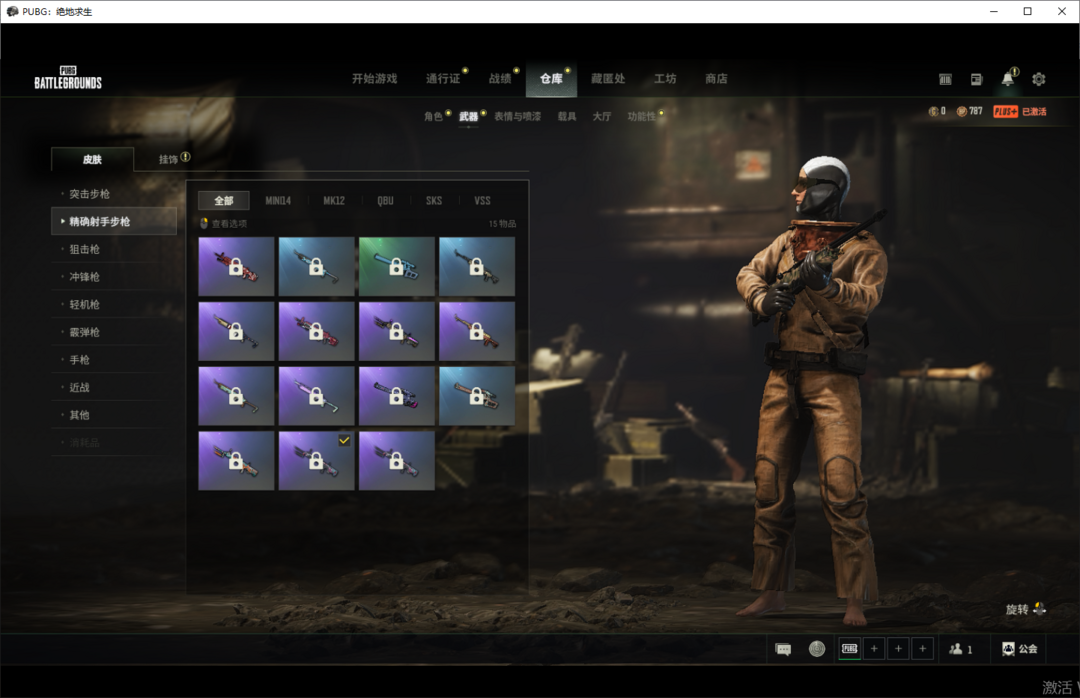Click the PLUS+ 已激活 badge
The height and width of the screenshot is (698, 1080).
[x=1019, y=111]
